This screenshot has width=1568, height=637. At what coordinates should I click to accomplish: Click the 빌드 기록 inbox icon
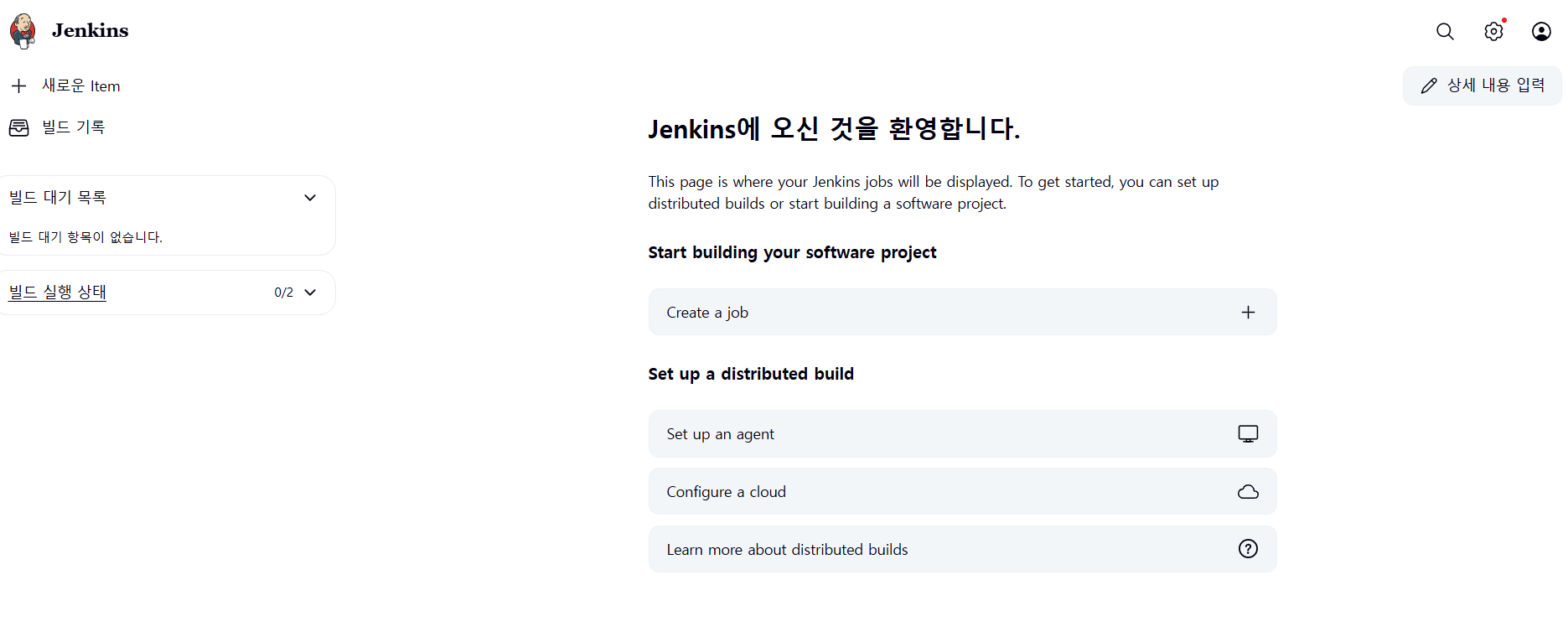18,127
